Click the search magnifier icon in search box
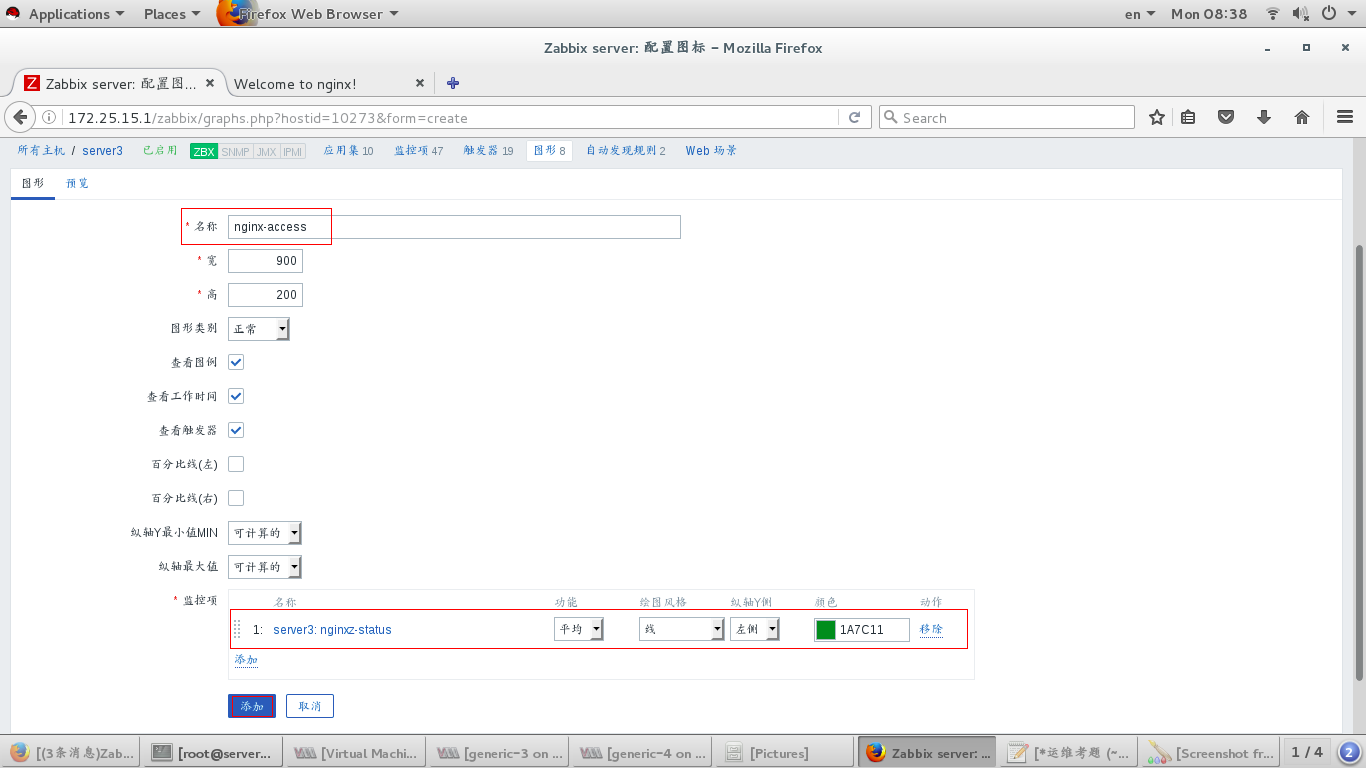Viewport: 1366px width, 768px height. click(891, 117)
